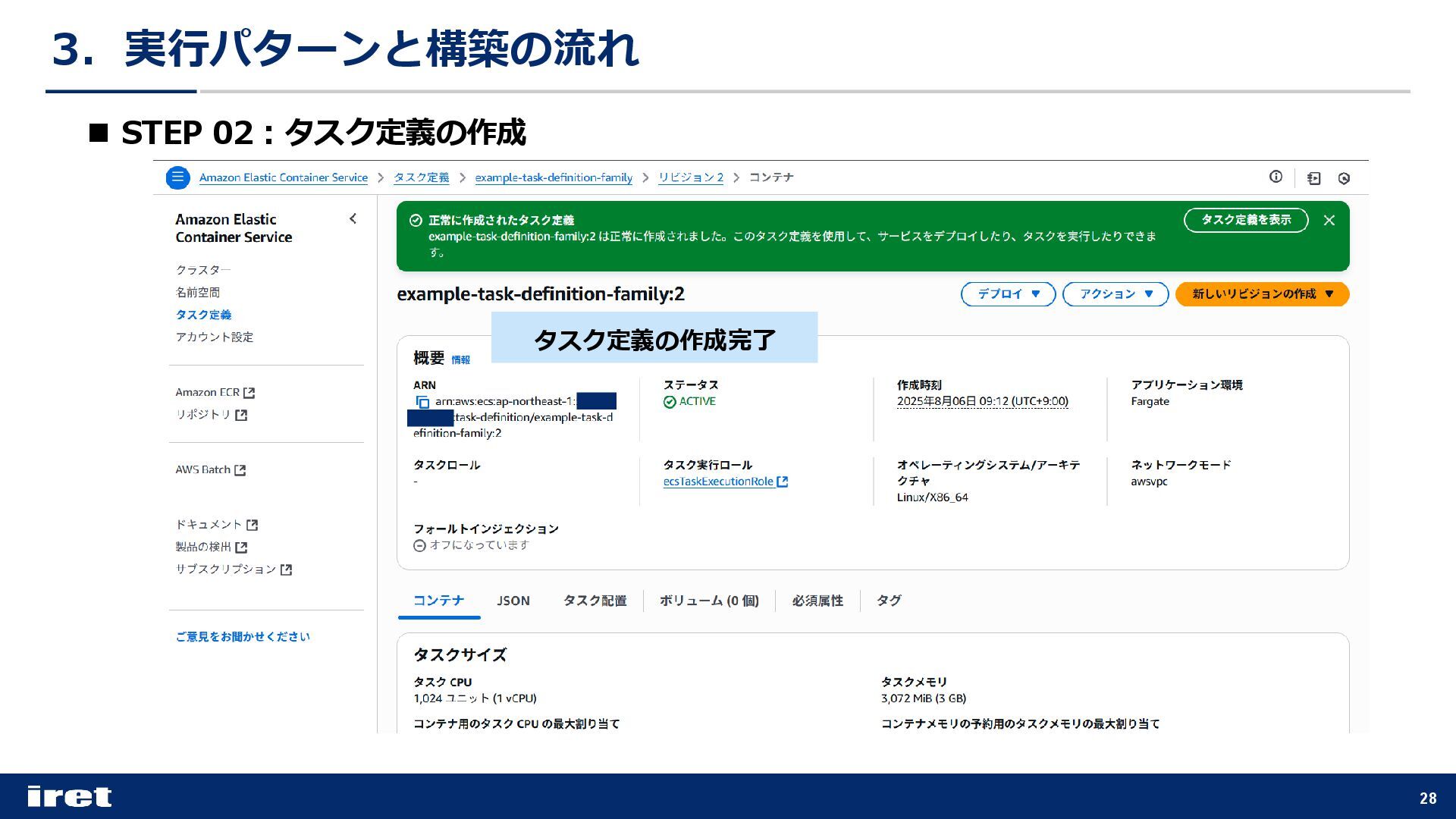Click the 3,072 MiB (3 GB) memory value
1456x819 pixels.
click(924, 698)
